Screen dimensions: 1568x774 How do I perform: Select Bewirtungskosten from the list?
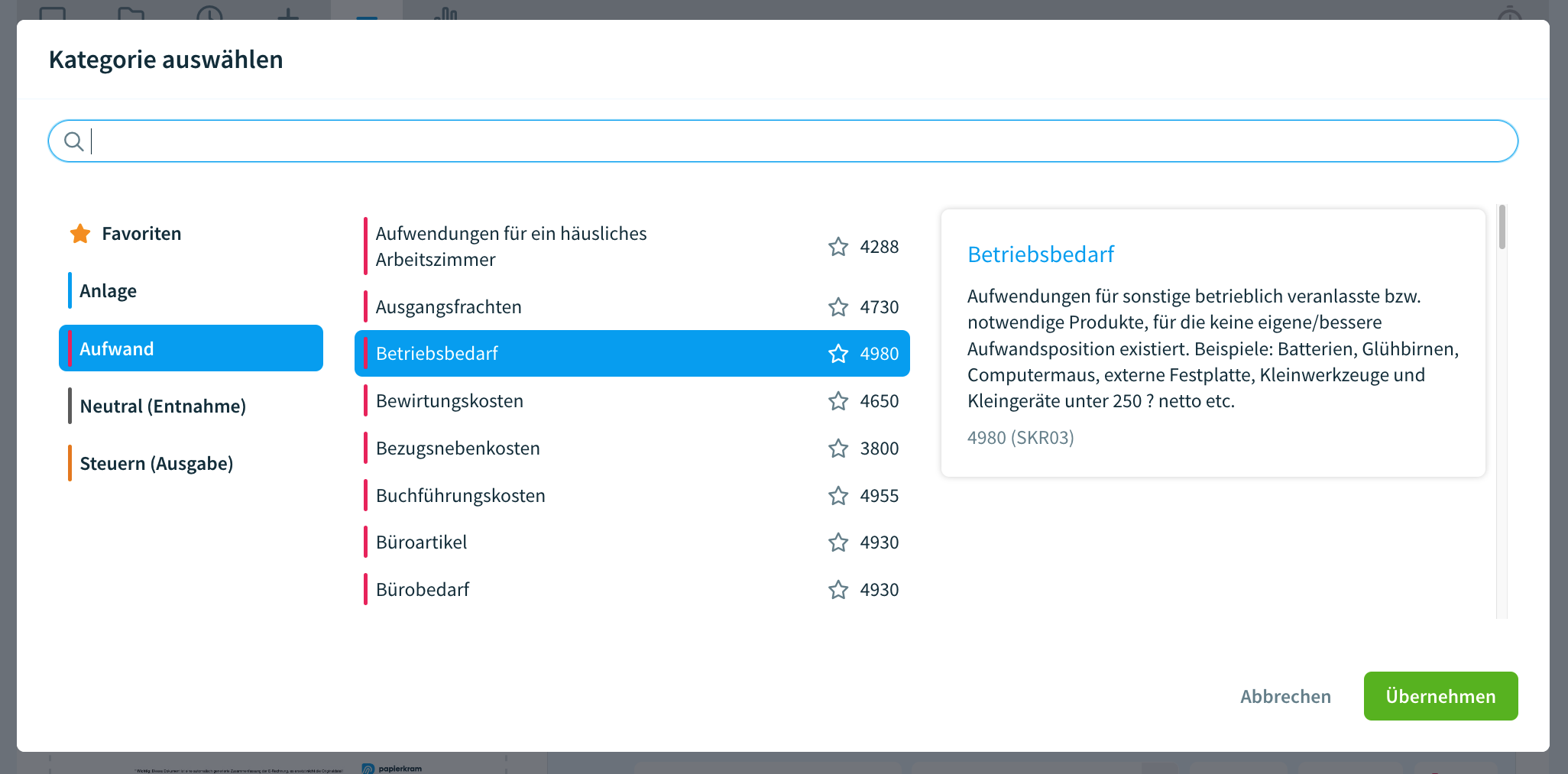coord(449,401)
